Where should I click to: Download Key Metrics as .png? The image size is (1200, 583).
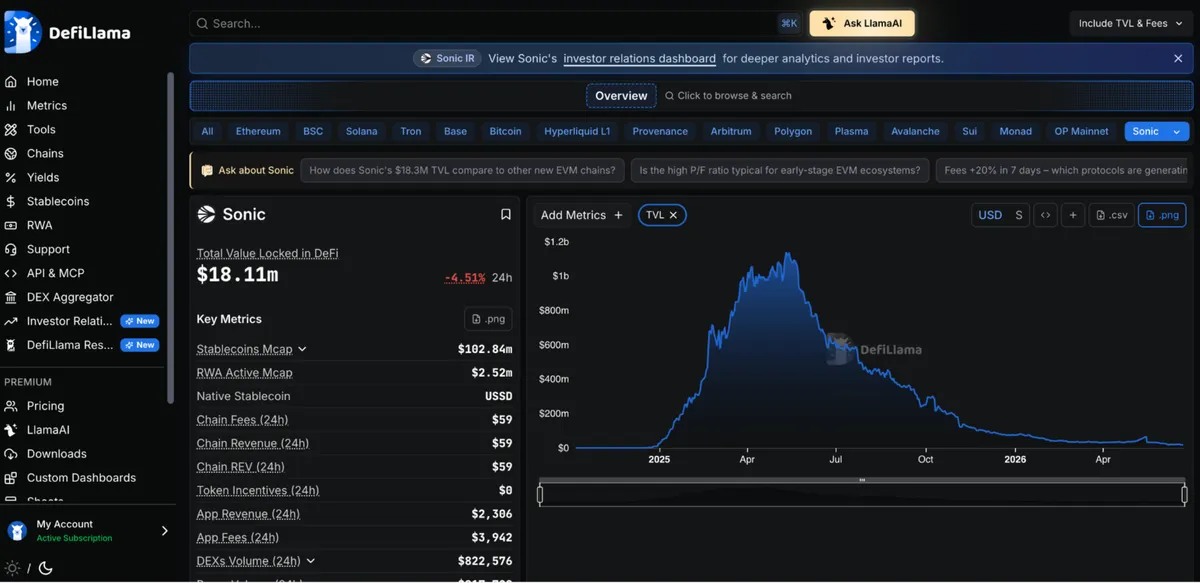pos(488,319)
